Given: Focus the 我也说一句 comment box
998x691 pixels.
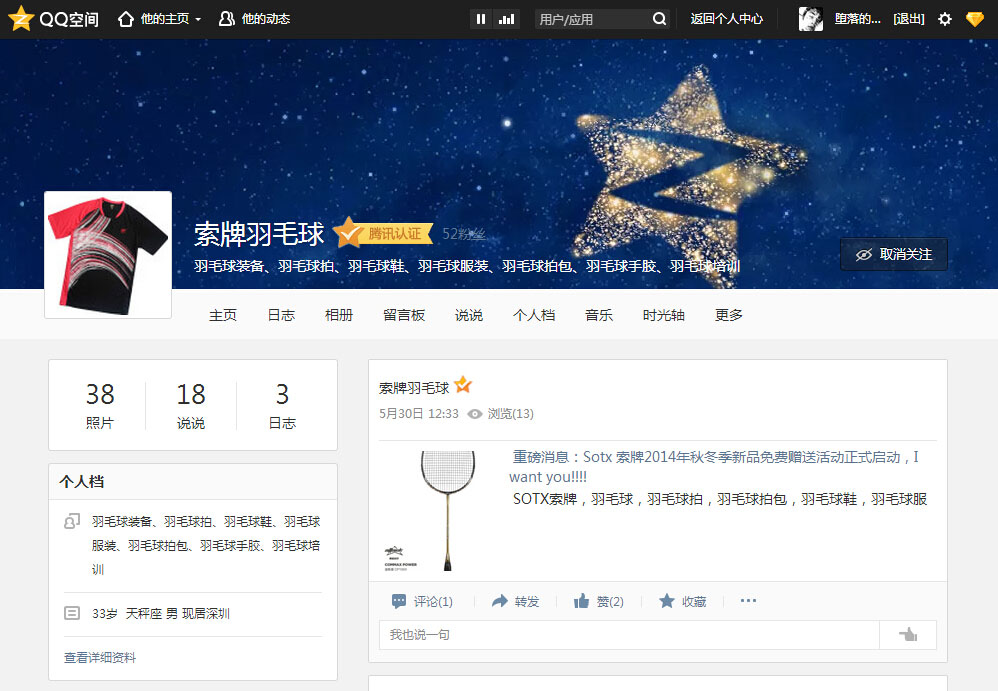Looking at the screenshot, I should click(629, 635).
